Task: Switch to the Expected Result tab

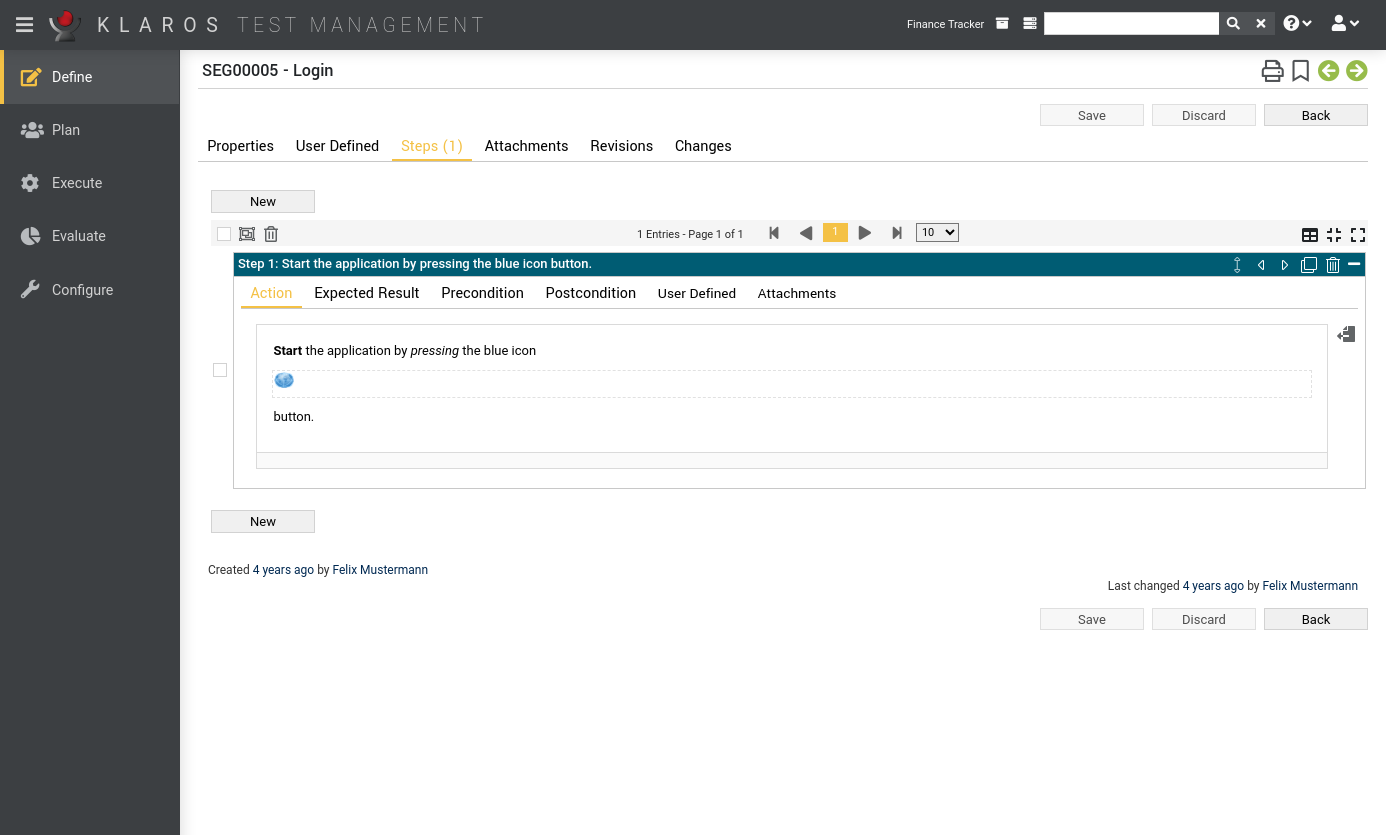Action: click(366, 293)
